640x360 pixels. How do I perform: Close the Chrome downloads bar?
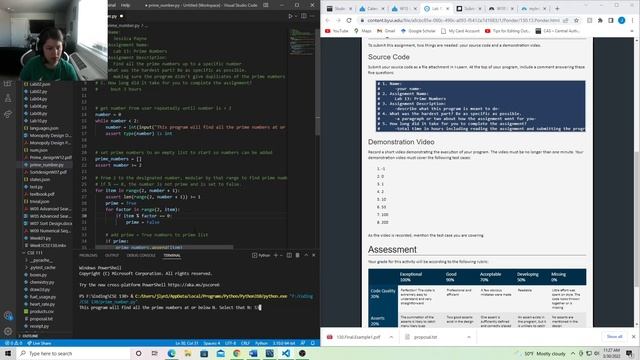point(633,337)
